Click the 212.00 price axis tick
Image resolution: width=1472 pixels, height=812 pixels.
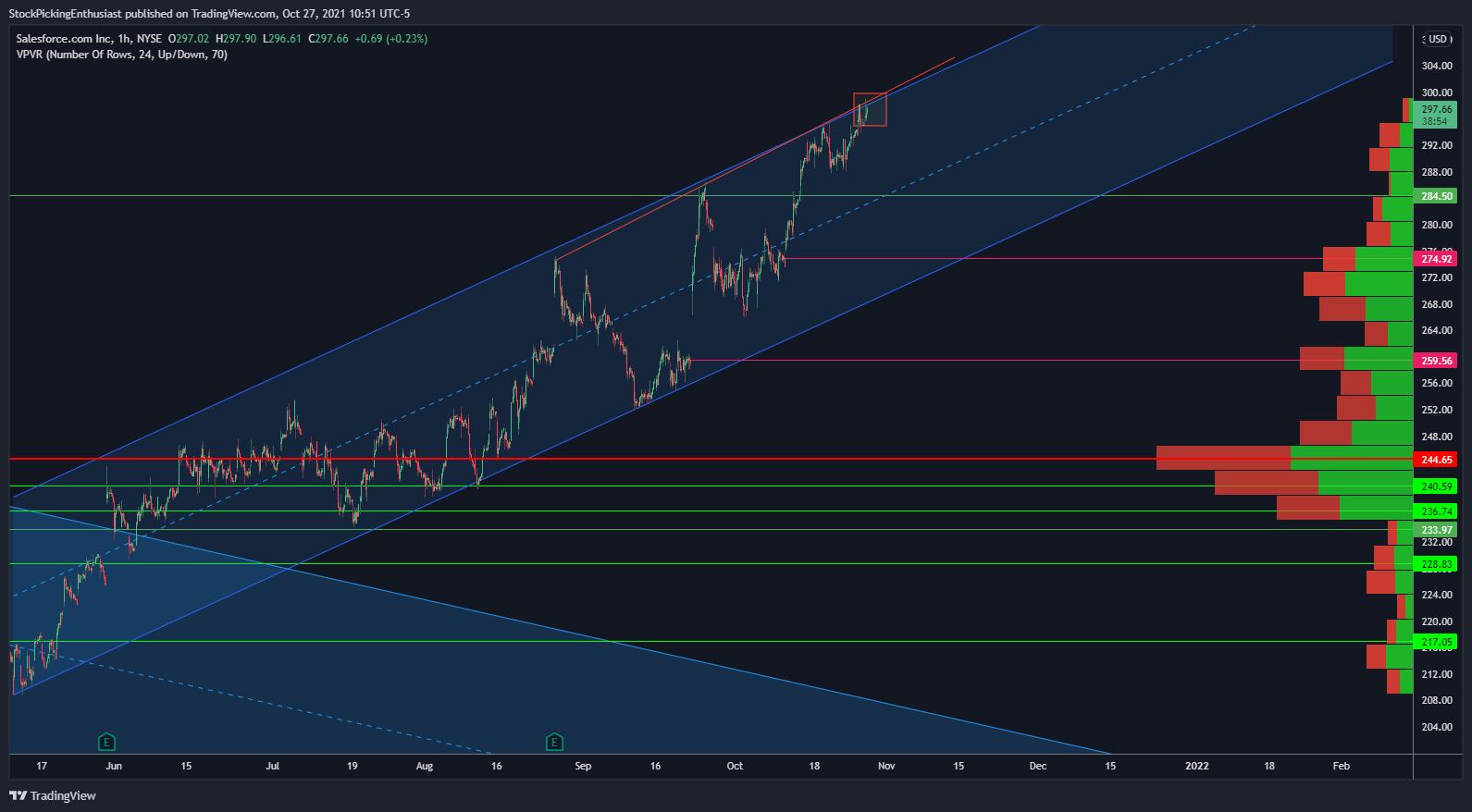[x=1437, y=674]
